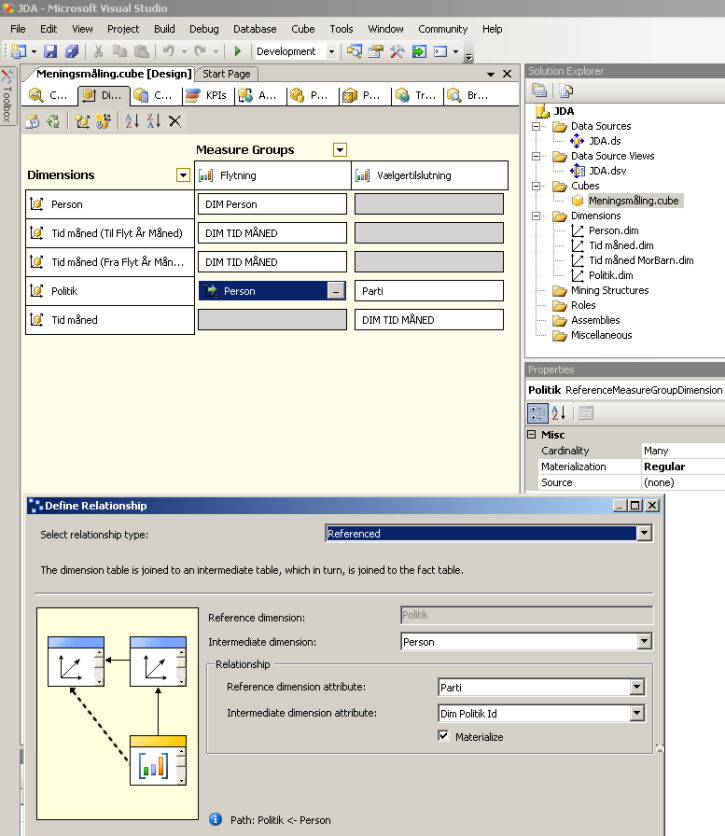Click the ellipsis button in Person cell
This screenshot has height=836, width=725.
pyautogui.click(x=335, y=291)
